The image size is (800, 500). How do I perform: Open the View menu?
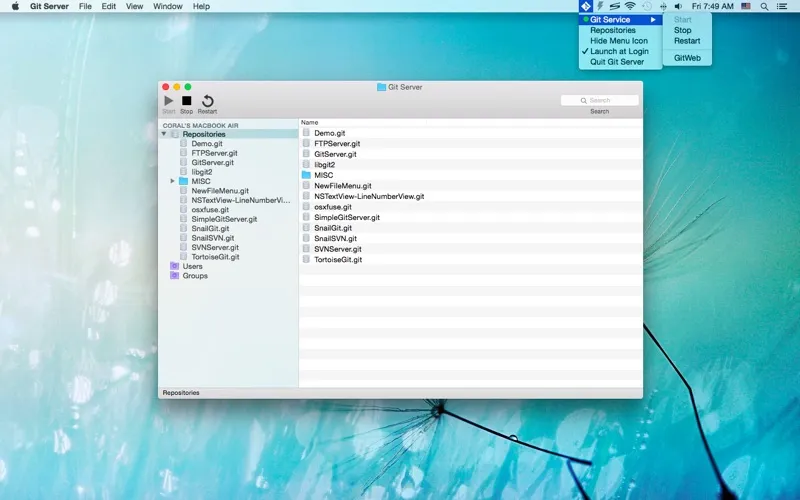(135, 6)
